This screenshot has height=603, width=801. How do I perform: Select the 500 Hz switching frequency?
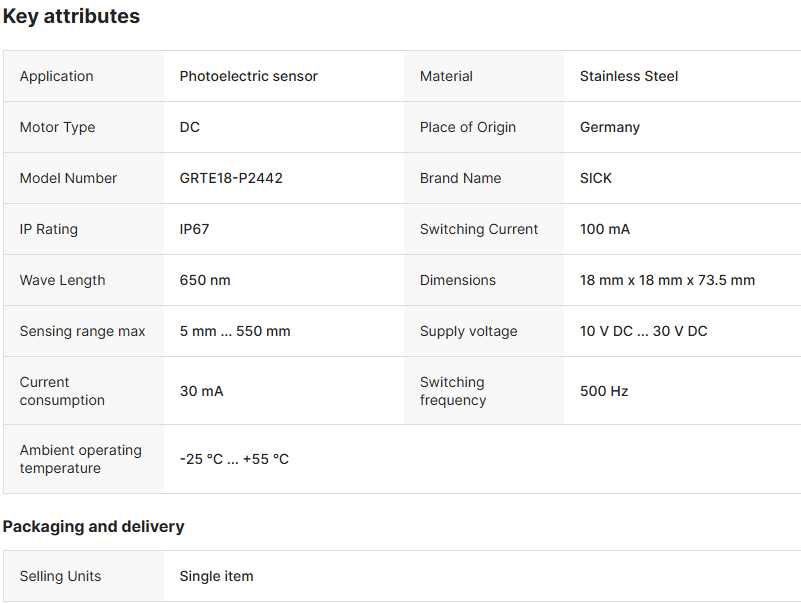pos(604,391)
